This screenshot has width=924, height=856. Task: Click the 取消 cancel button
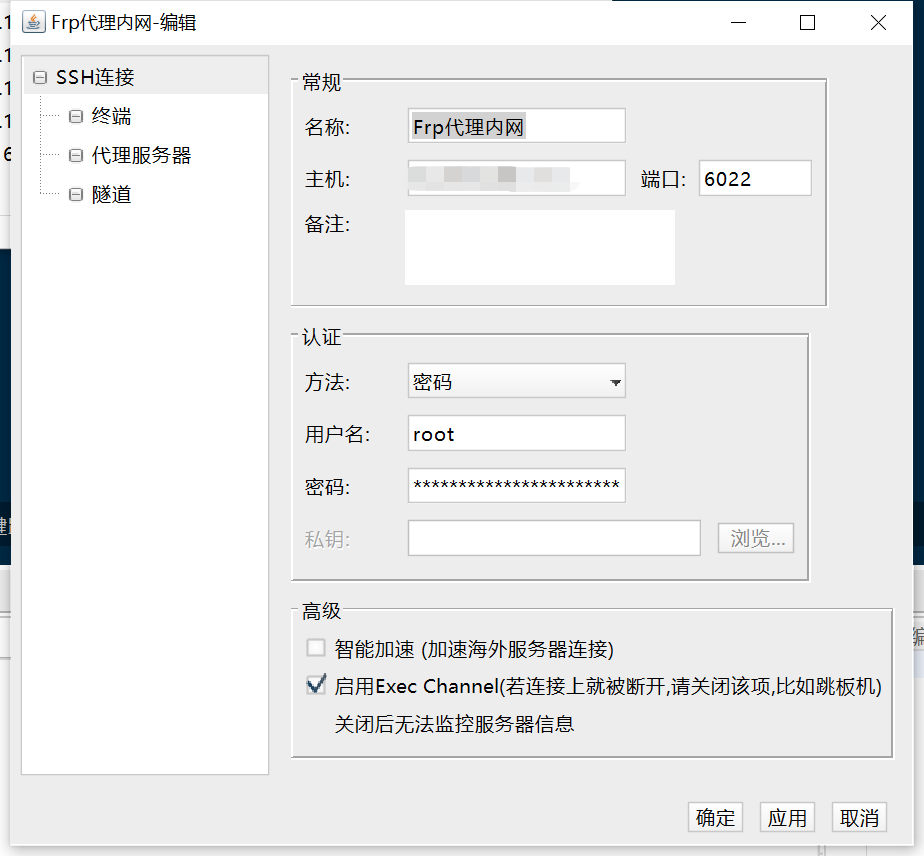[859, 818]
